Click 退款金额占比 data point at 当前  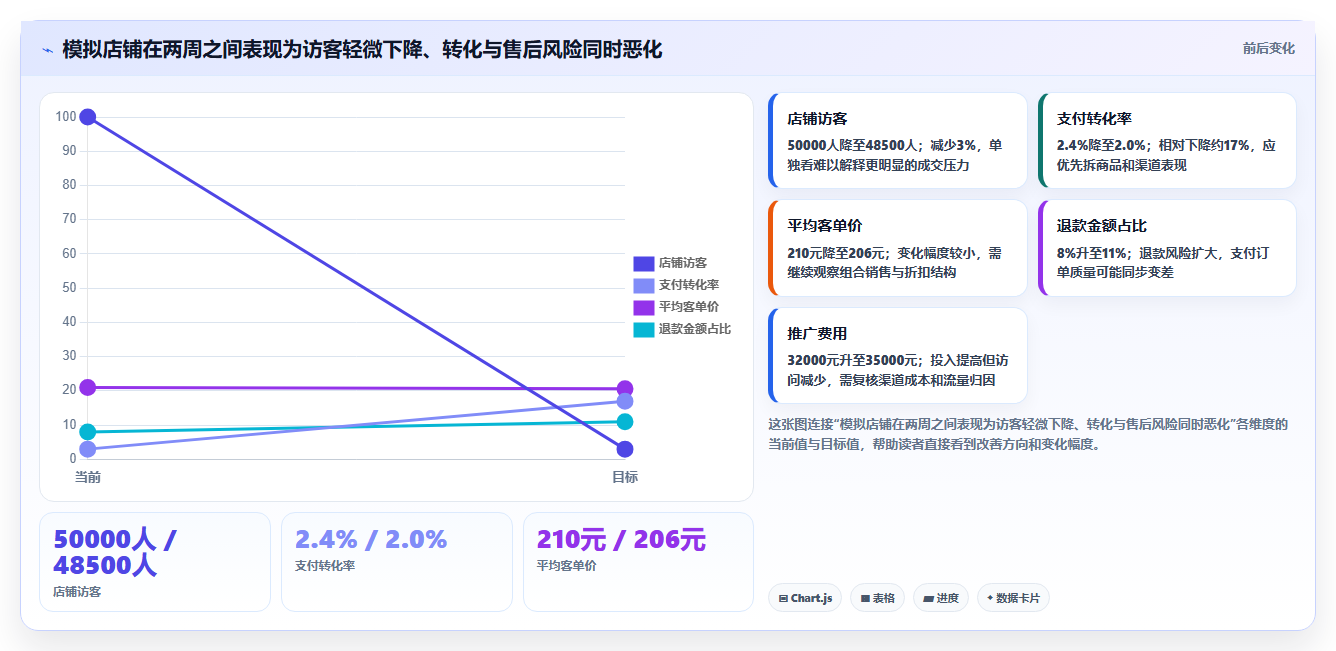tap(88, 432)
